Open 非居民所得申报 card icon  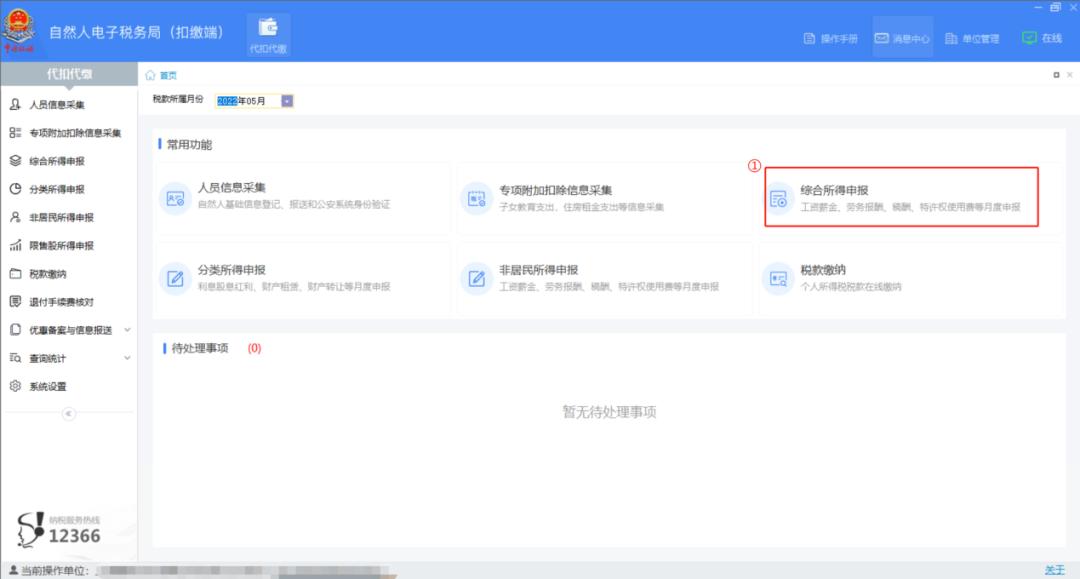[x=477, y=278]
